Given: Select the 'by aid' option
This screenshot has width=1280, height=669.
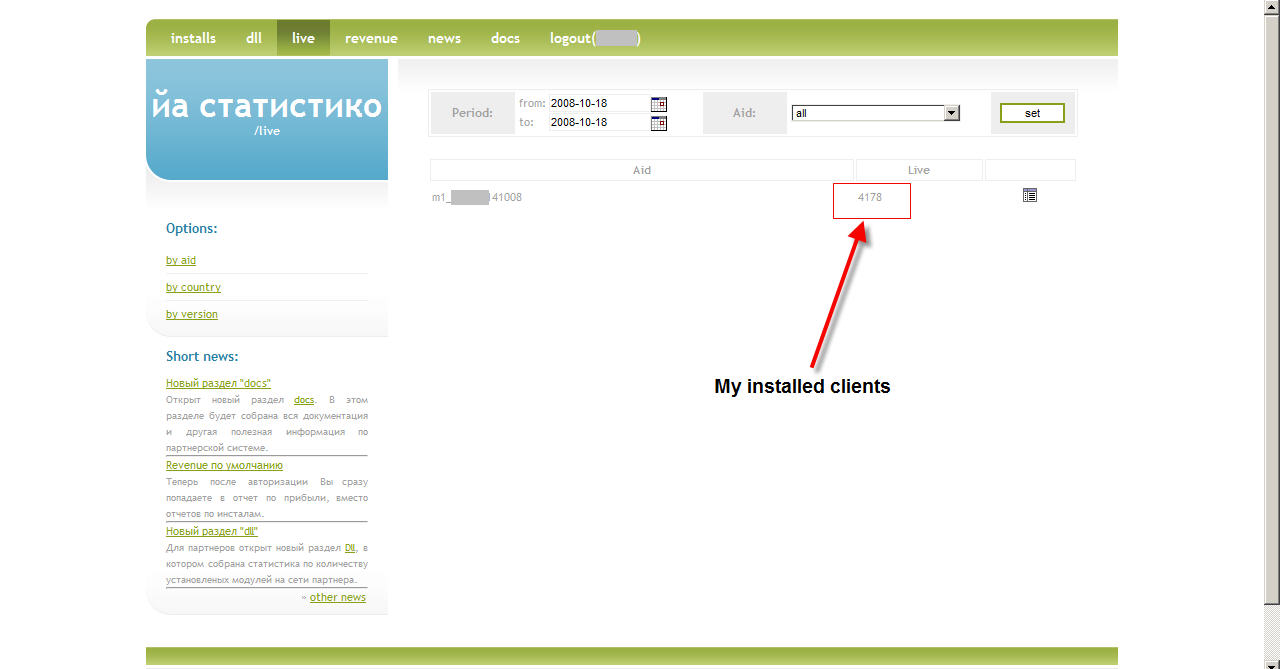Looking at the screenshot, I should tap(181, 260).
